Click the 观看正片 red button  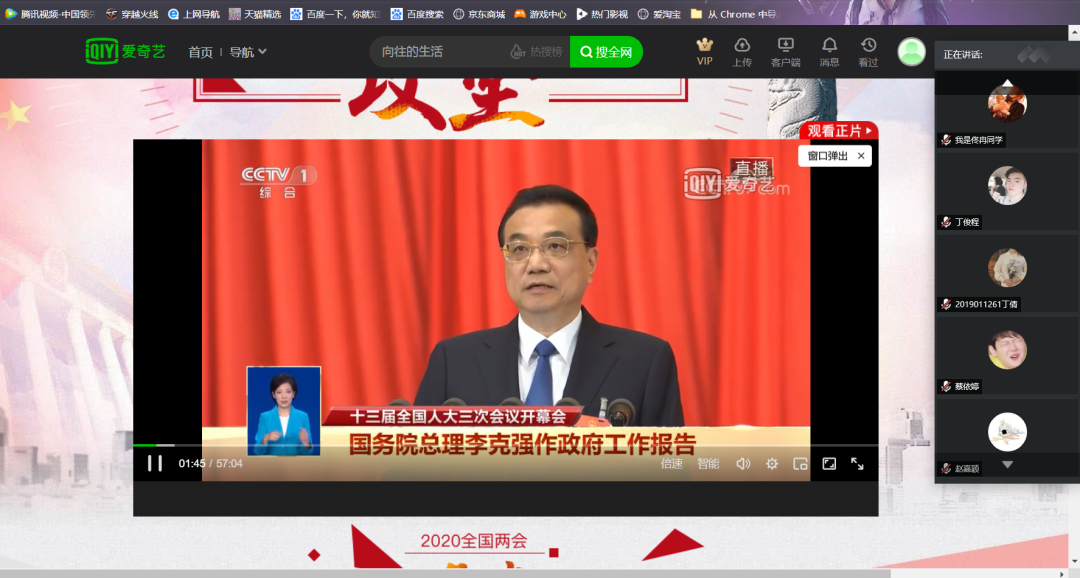tap(838, 131)
